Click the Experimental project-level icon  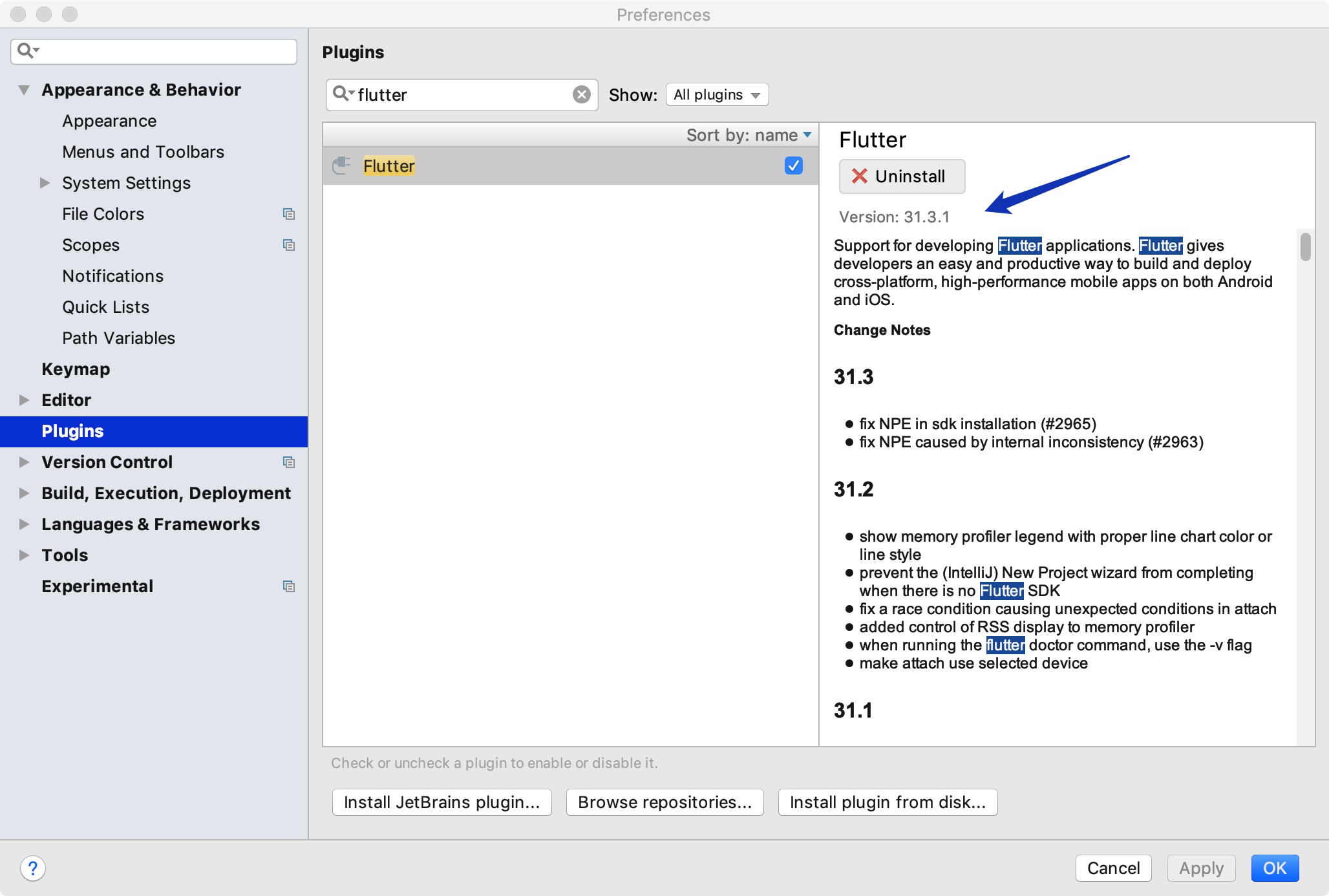[289, 586]
